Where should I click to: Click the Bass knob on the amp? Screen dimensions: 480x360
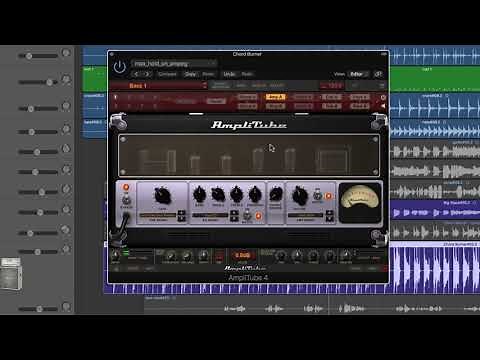(x=199, y=194)
